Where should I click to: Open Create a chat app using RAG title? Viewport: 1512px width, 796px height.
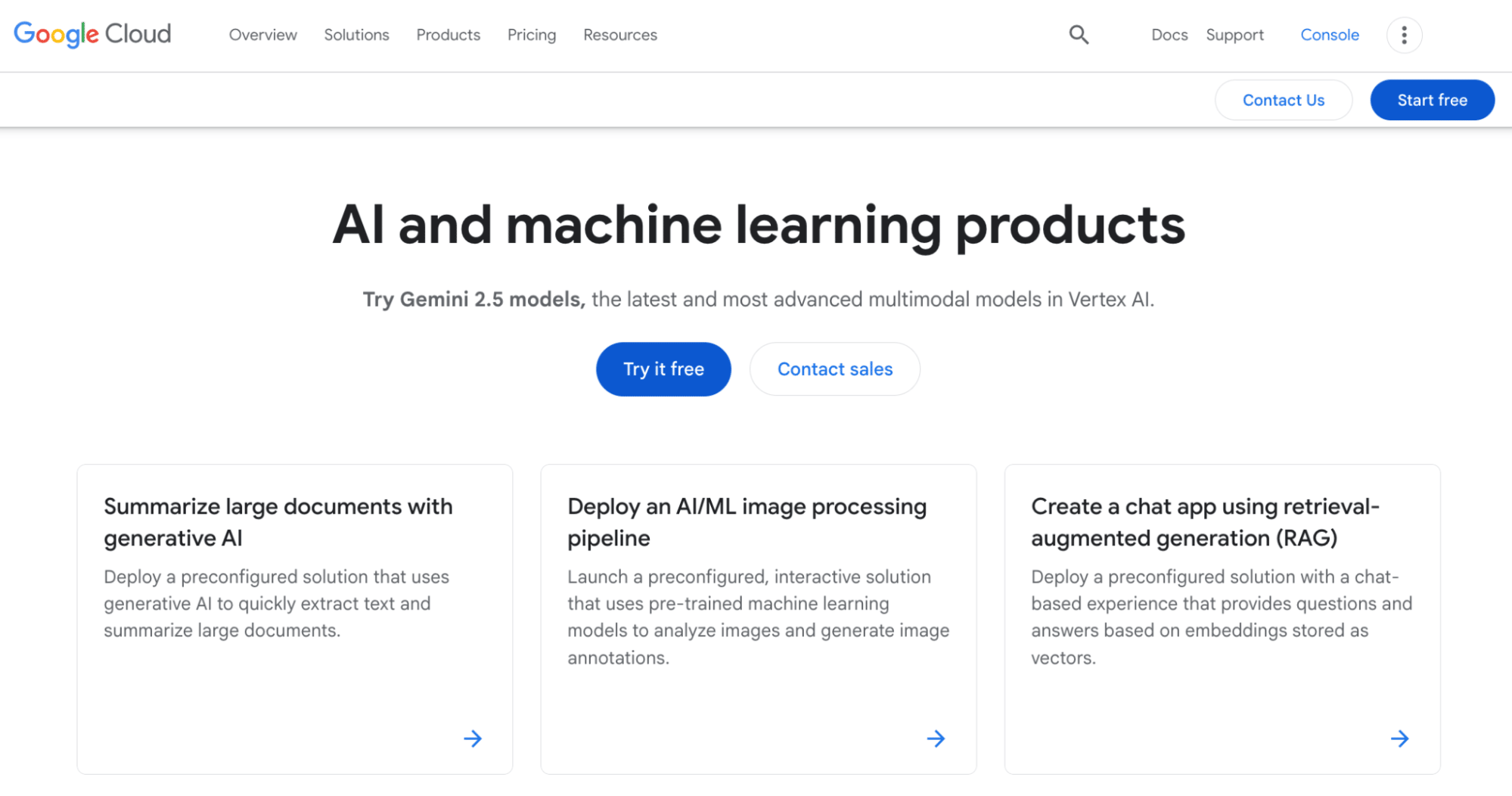pyautogui.click(x=1206, y=522)
